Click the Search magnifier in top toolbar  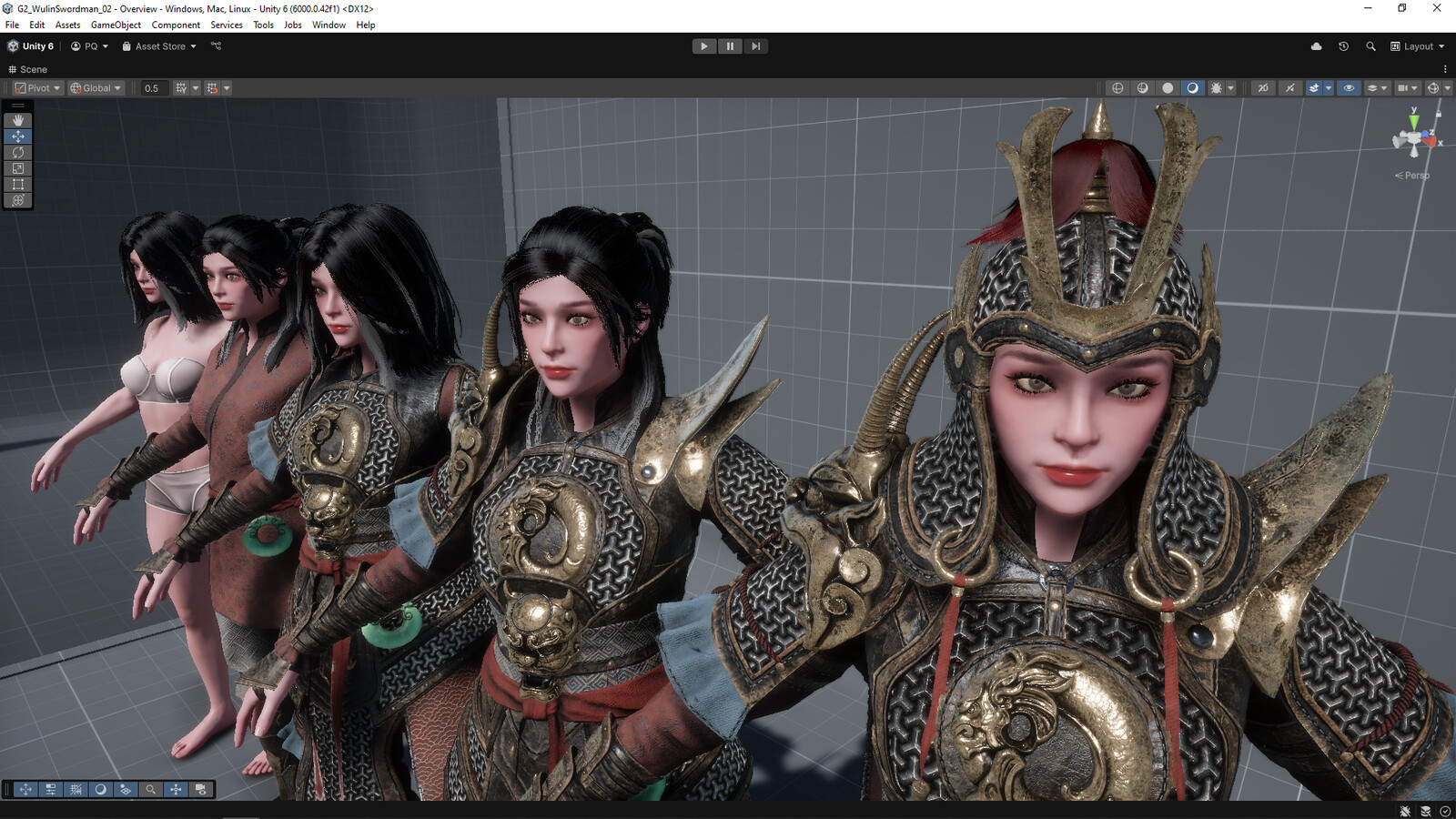(1370, 46)
